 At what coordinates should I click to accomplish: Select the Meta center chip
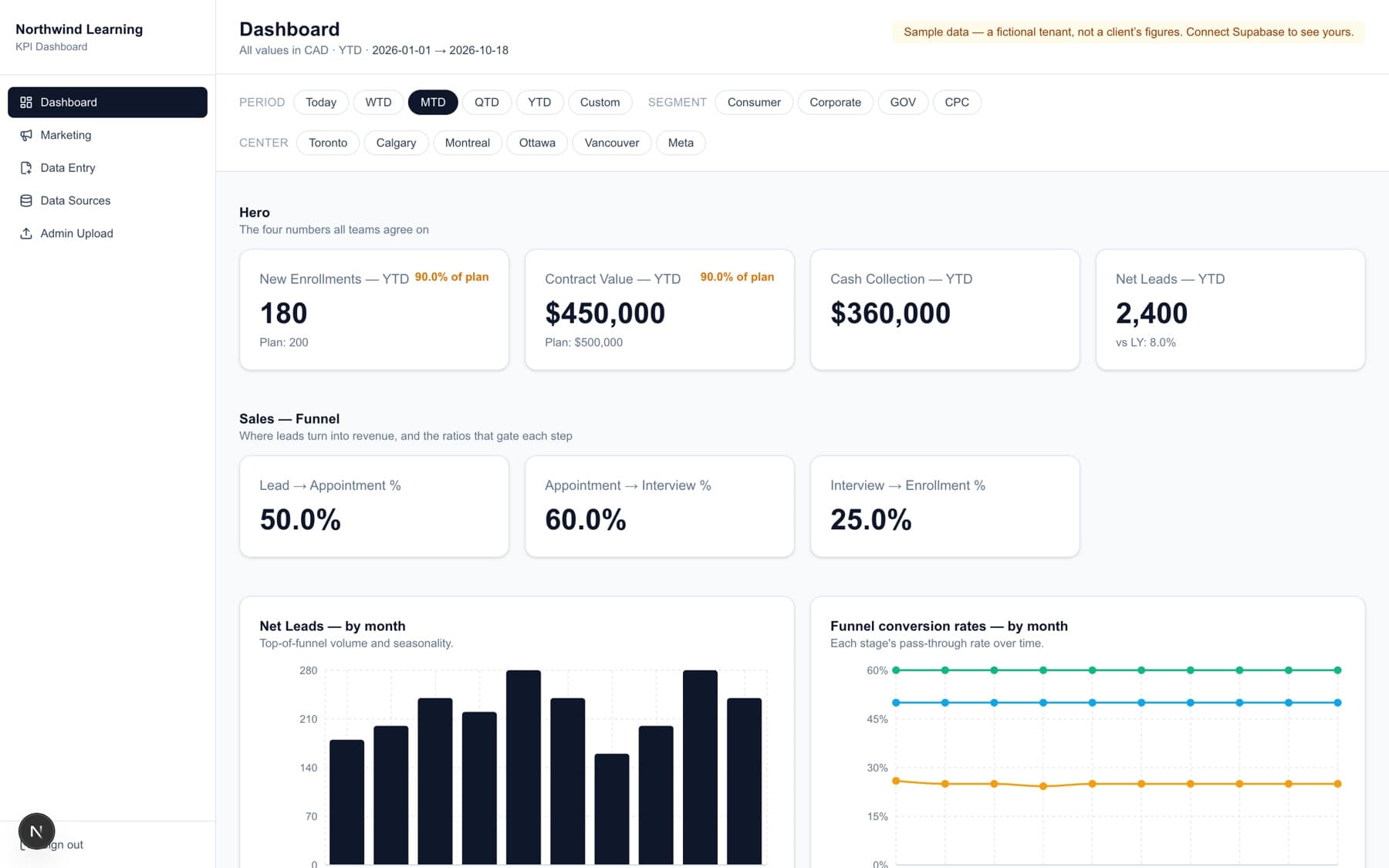click(681, 143)
